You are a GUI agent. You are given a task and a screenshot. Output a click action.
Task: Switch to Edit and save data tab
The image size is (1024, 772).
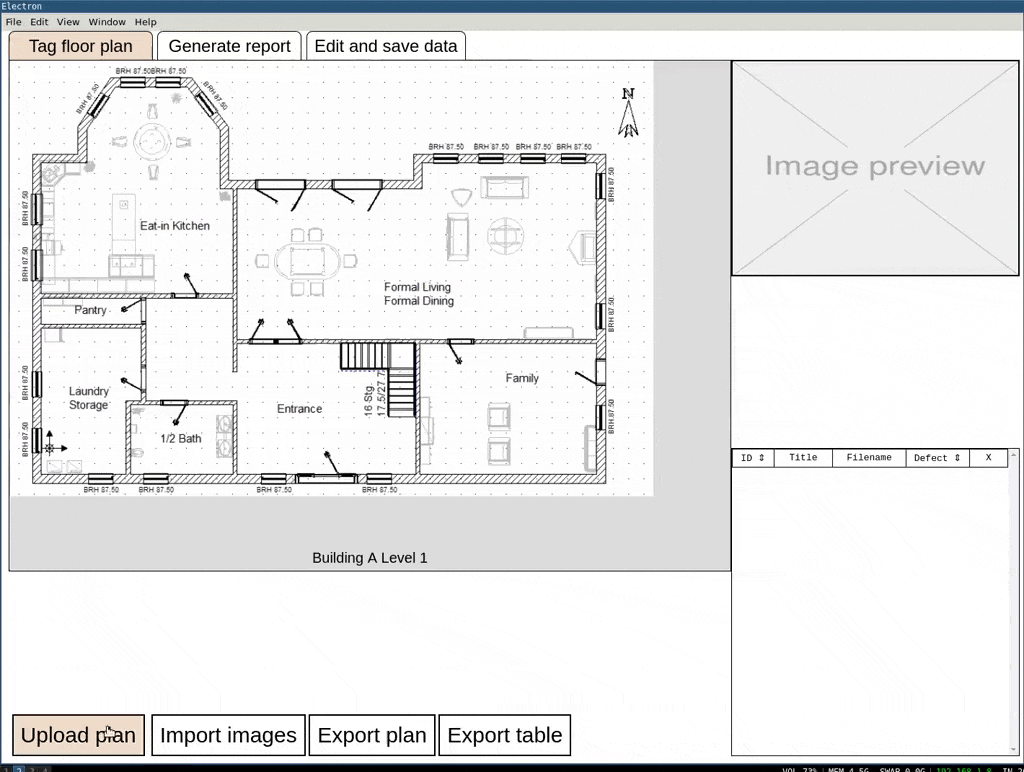(385, 46)
